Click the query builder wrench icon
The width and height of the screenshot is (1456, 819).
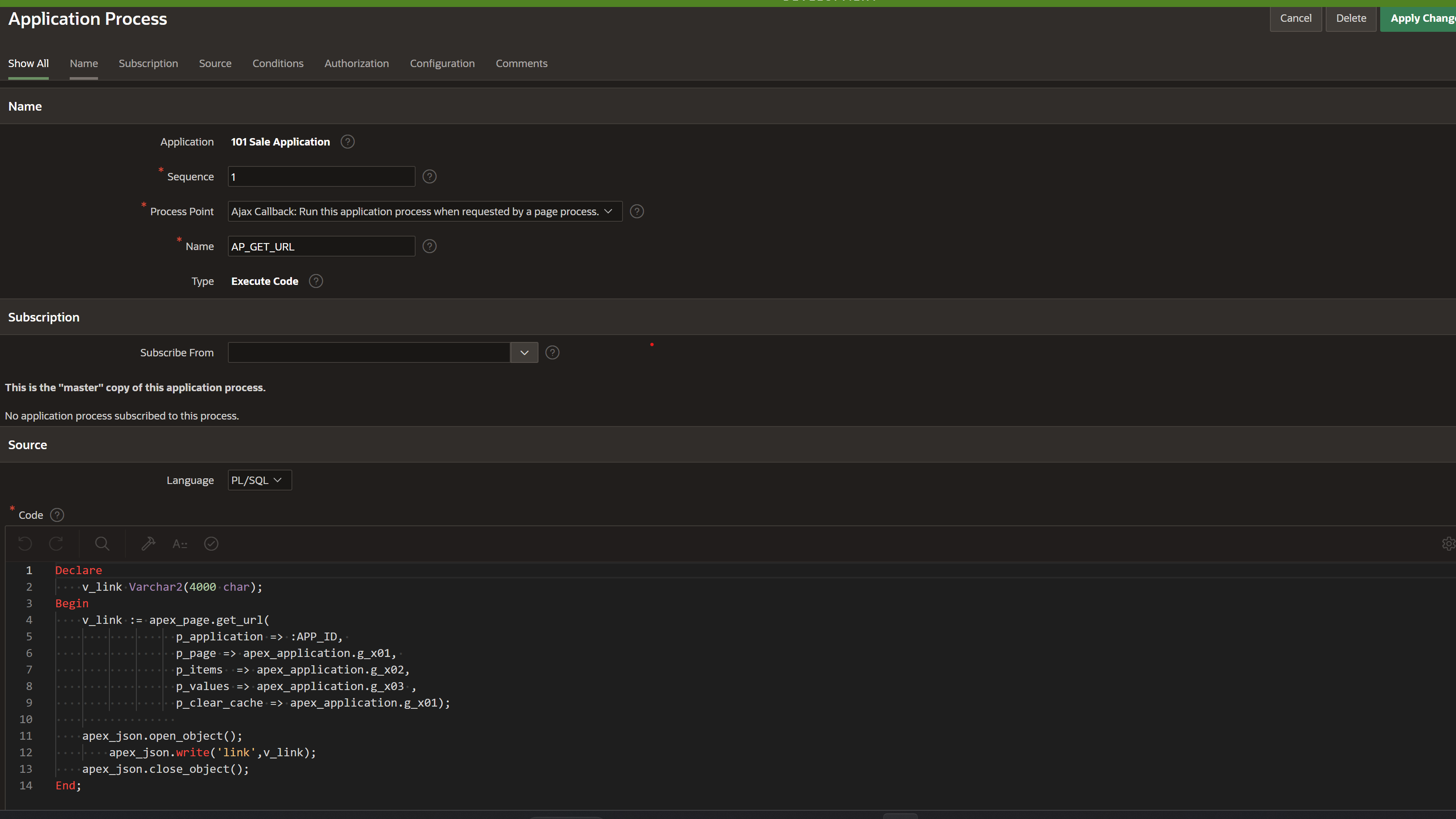[148, 544]
